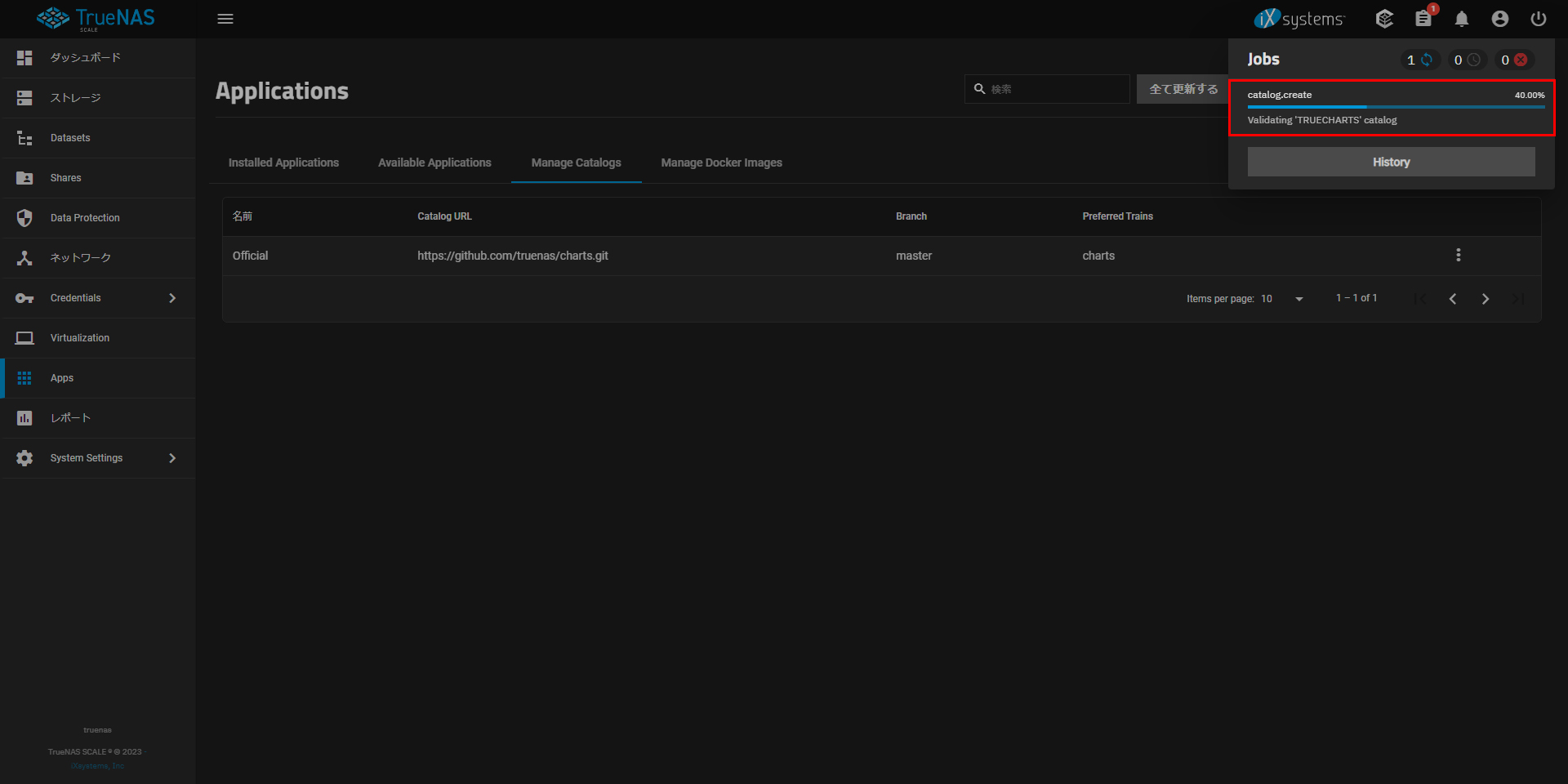The width and height of the screenshot is (1568, 784).
Task: Click the TrueNAS SCALE logo
Action: tap(96, 19)
